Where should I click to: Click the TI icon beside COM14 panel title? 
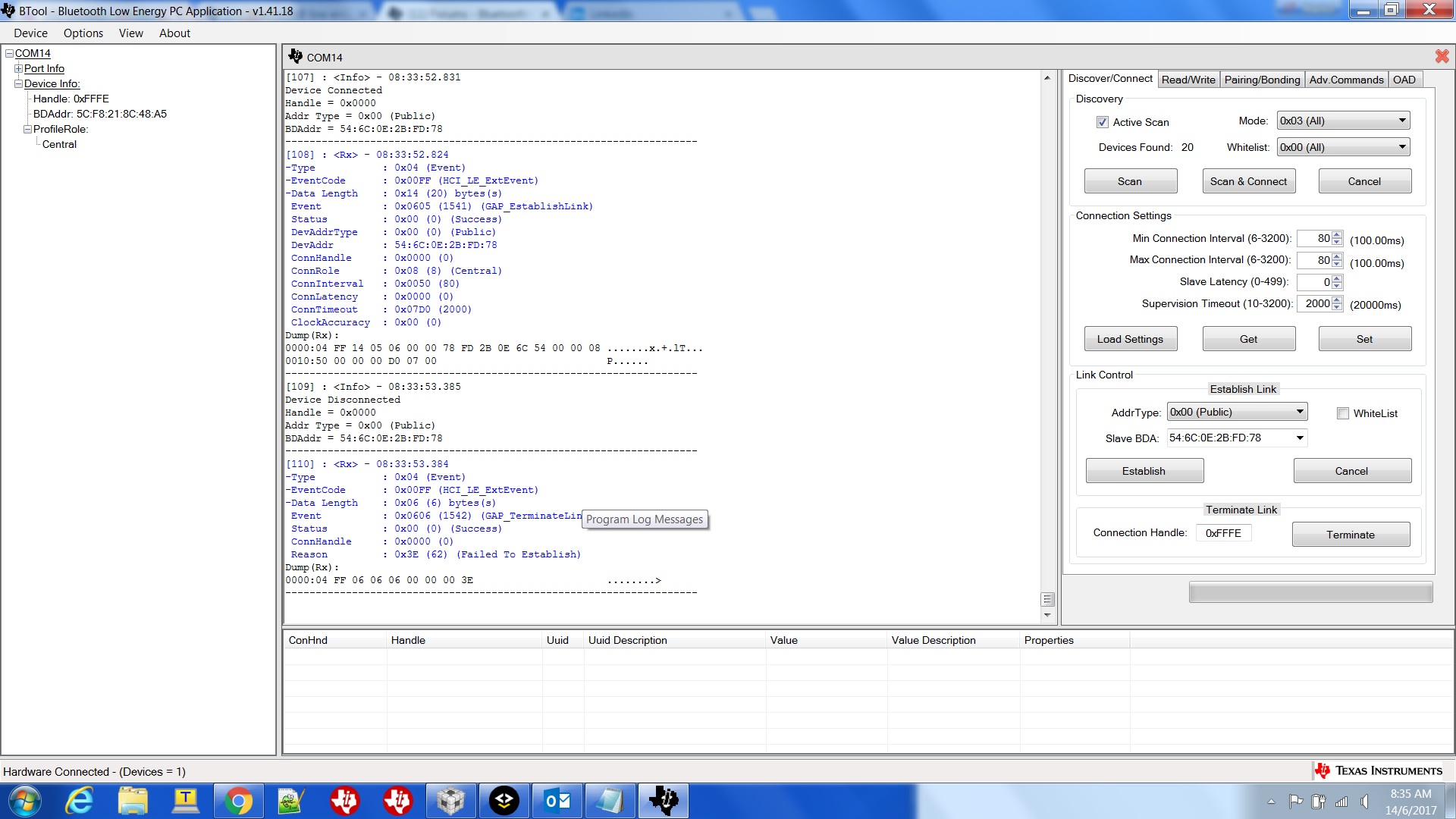pyautogui.click(x=295, y=56)
